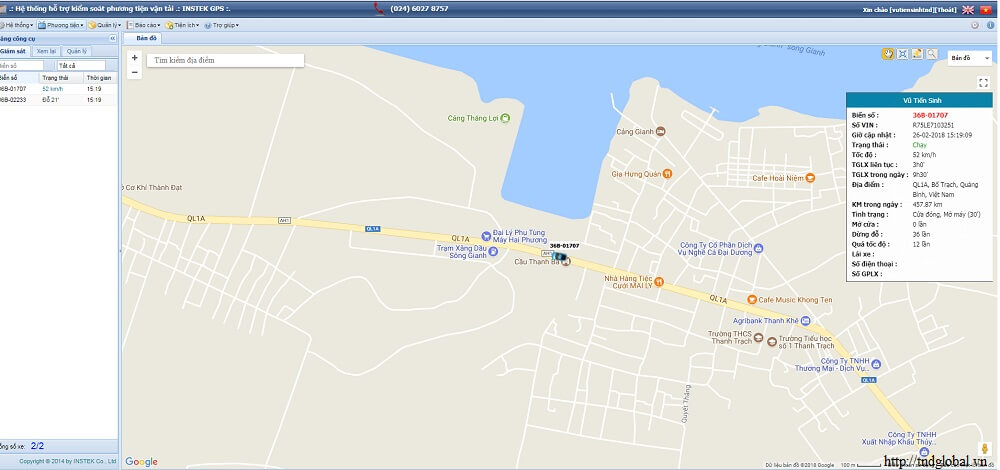This screenshot has height=470, width=1000.
Task: Open the Phương tiện menu
Action: click(x=62, y=24)
